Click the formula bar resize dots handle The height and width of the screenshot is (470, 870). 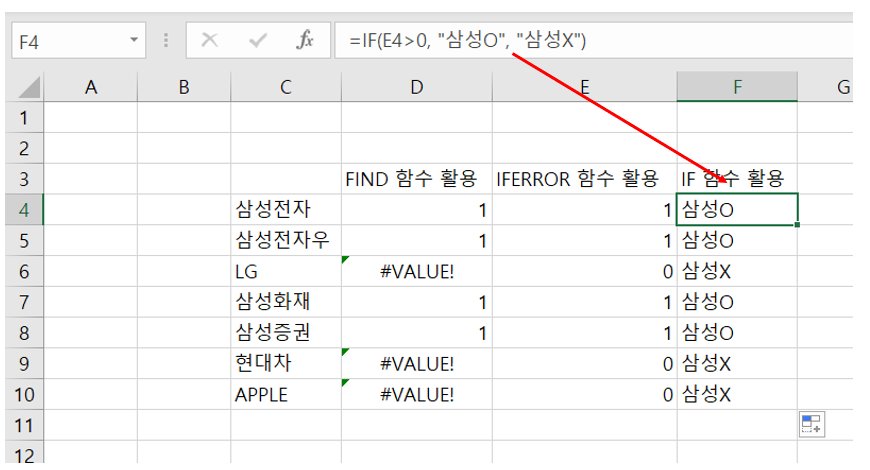click(x=166, y=40)
